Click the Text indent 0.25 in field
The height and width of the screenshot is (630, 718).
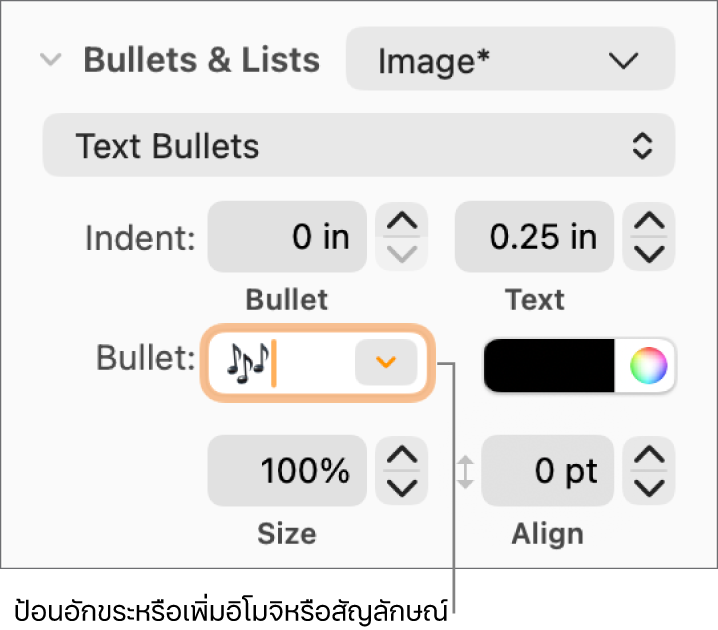pos(534,237)
